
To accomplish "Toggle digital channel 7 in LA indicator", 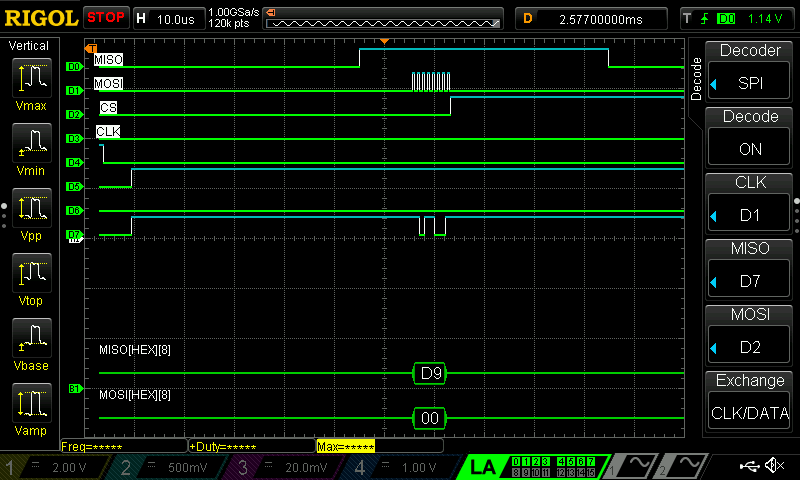I will point(591,462).
